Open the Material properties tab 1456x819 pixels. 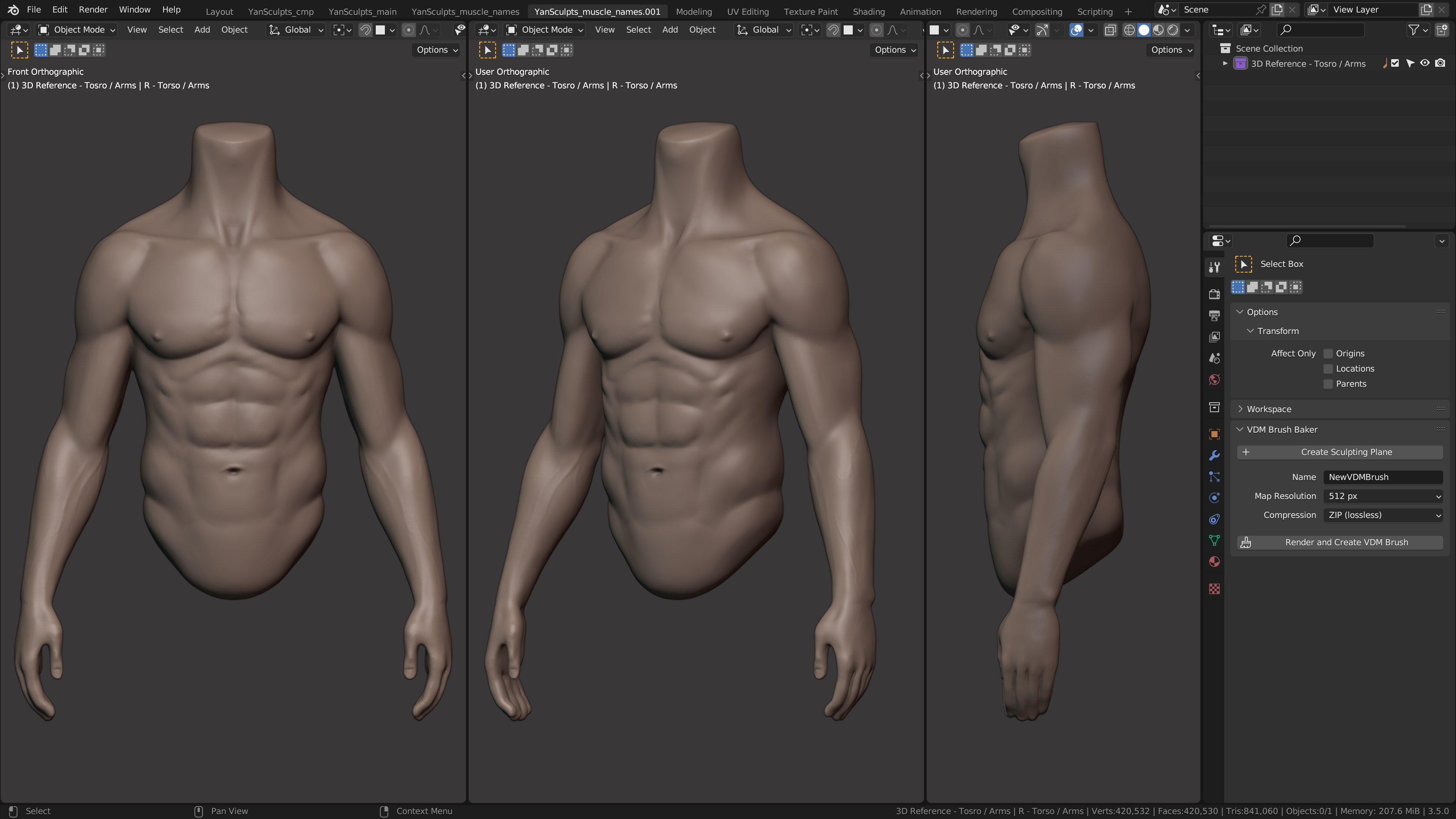(1214, 562)
